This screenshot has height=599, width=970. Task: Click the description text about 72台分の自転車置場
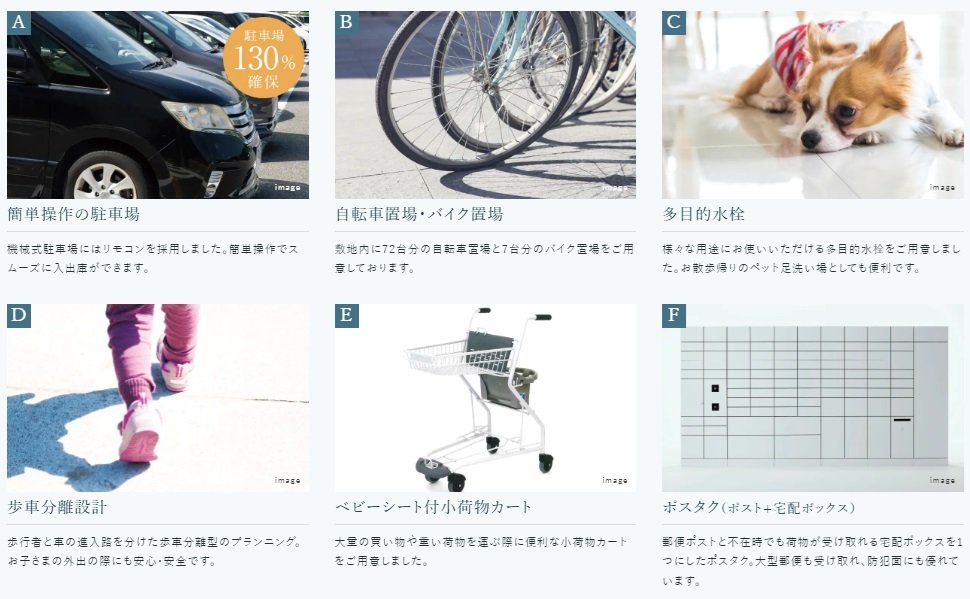tap(484, 258)
